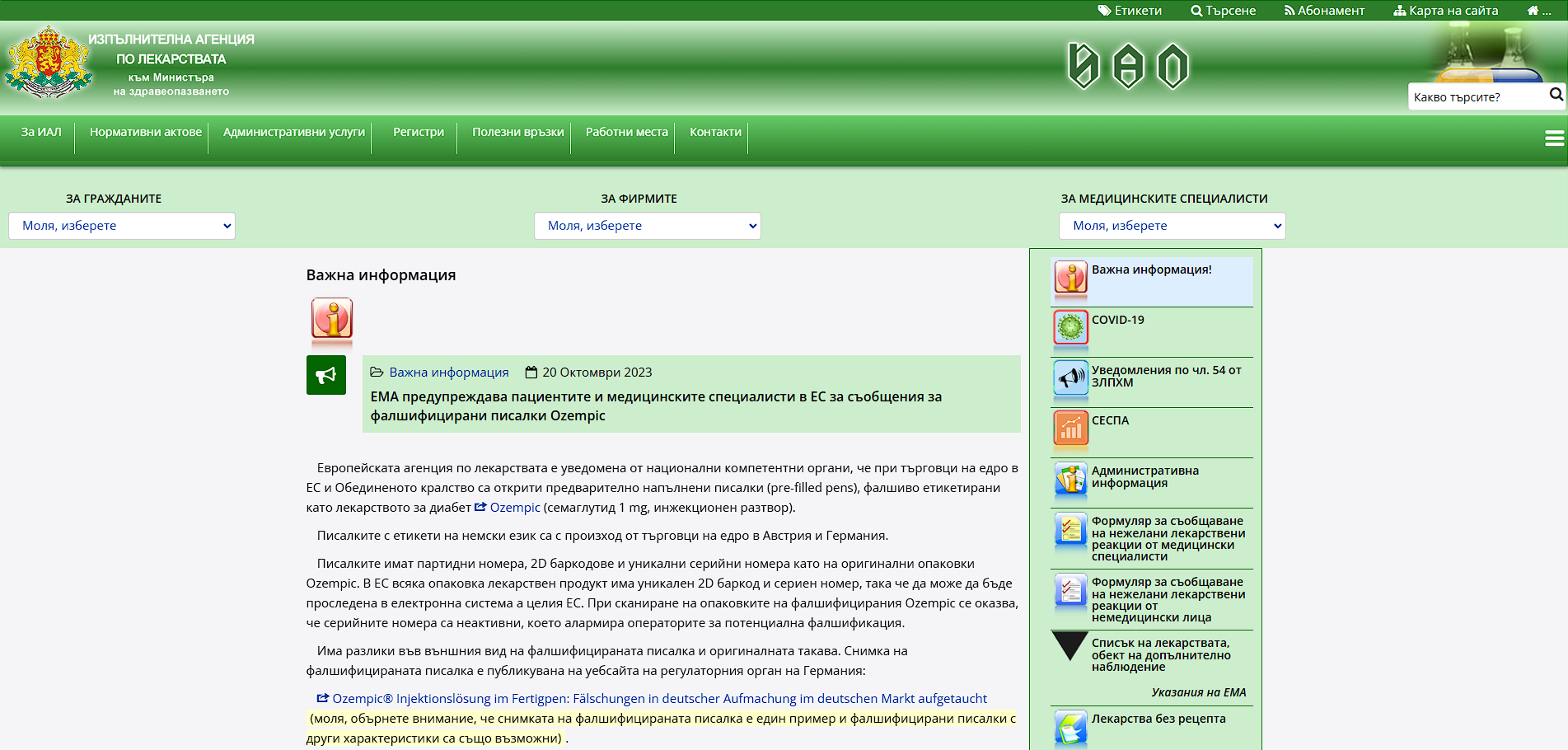Open the ЗА ГРАЖДАНИТЕ dropdown
This screenshot has height=750, width=1568.
121,225
